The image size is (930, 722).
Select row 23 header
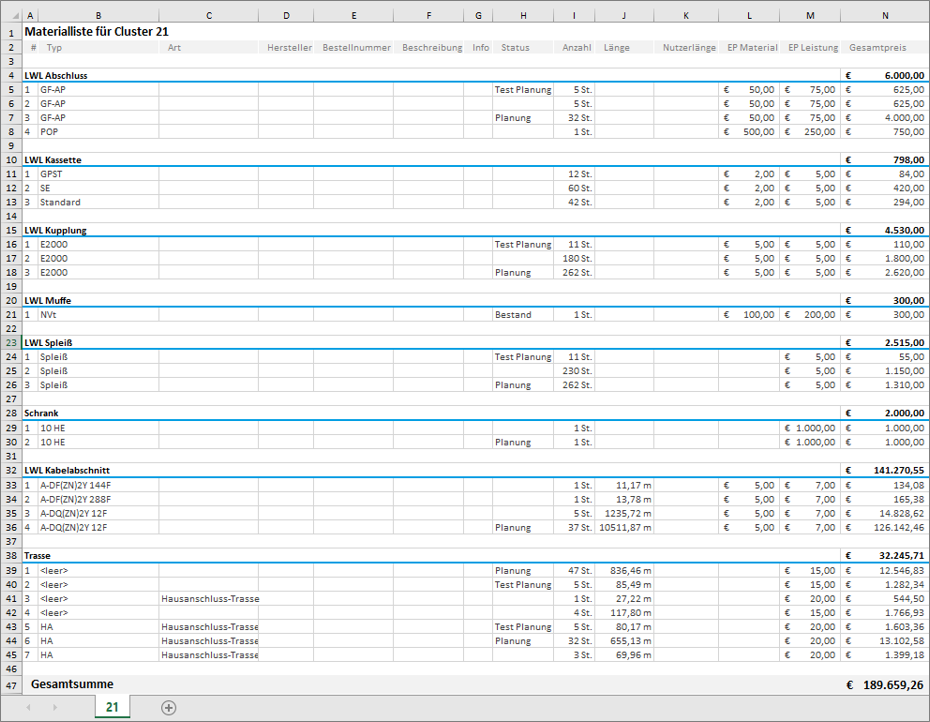coord(11,342)
